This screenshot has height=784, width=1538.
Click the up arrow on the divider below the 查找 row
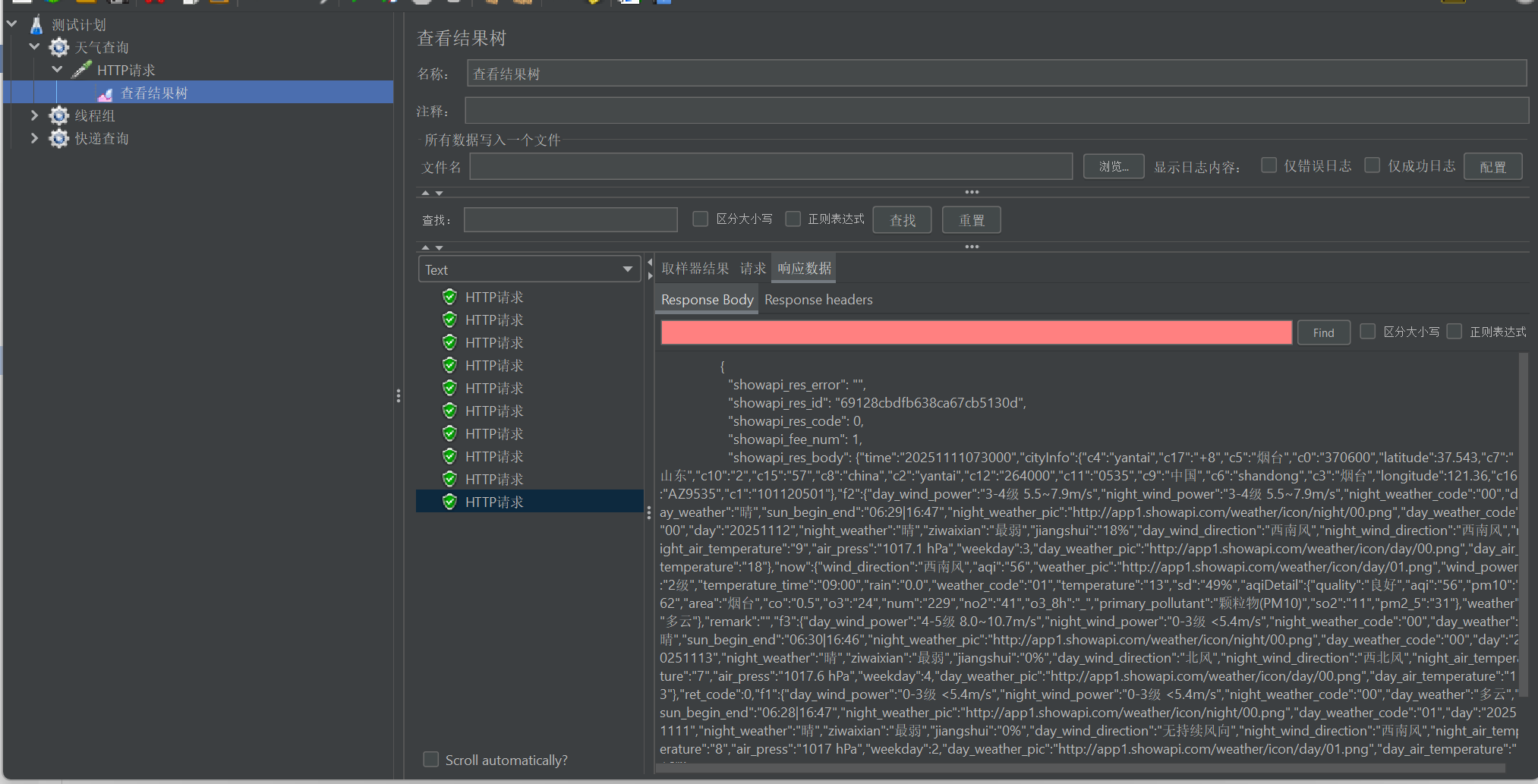click(x=425, y=247)
